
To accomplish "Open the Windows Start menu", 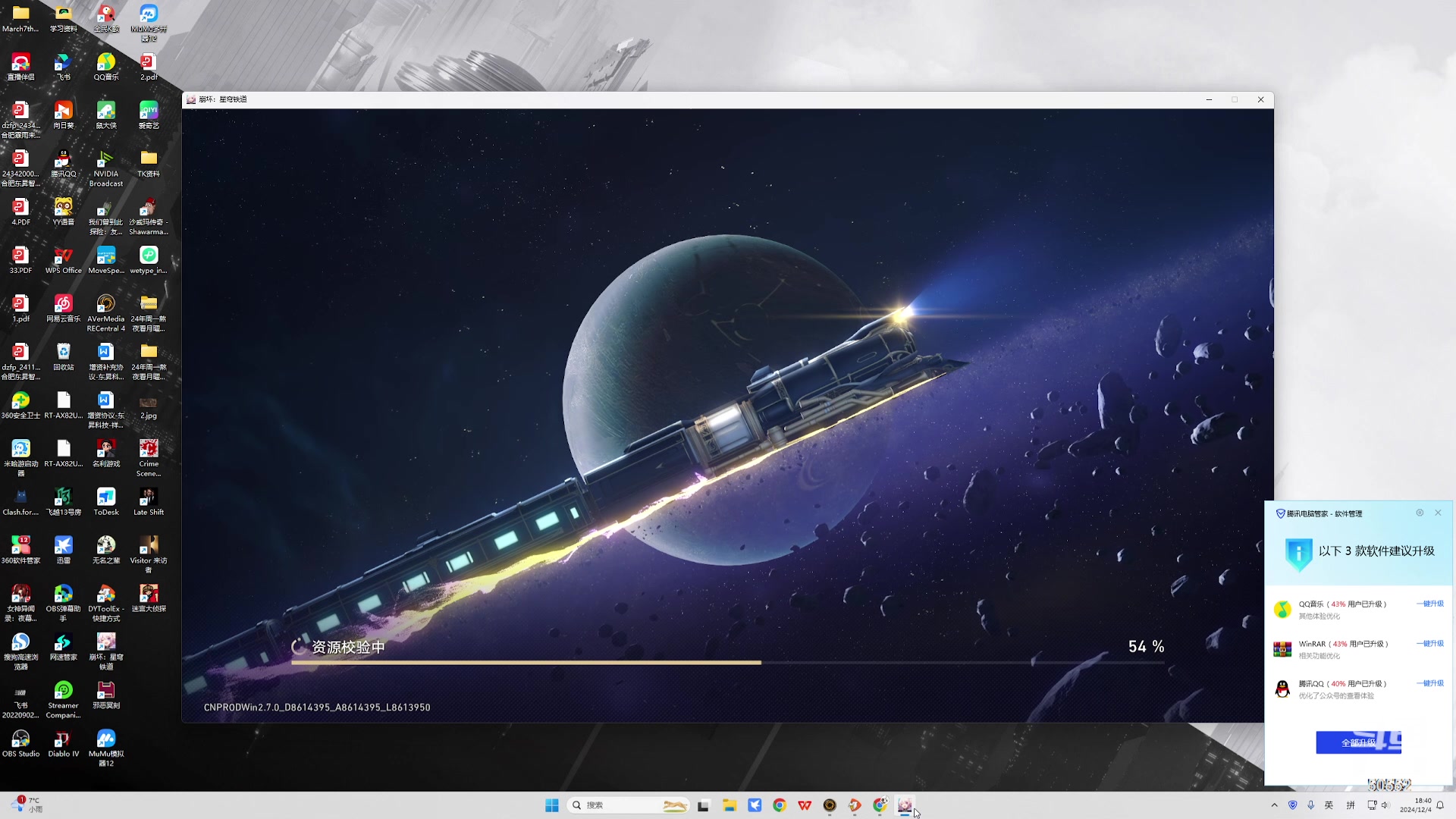I will click(551, 805).
